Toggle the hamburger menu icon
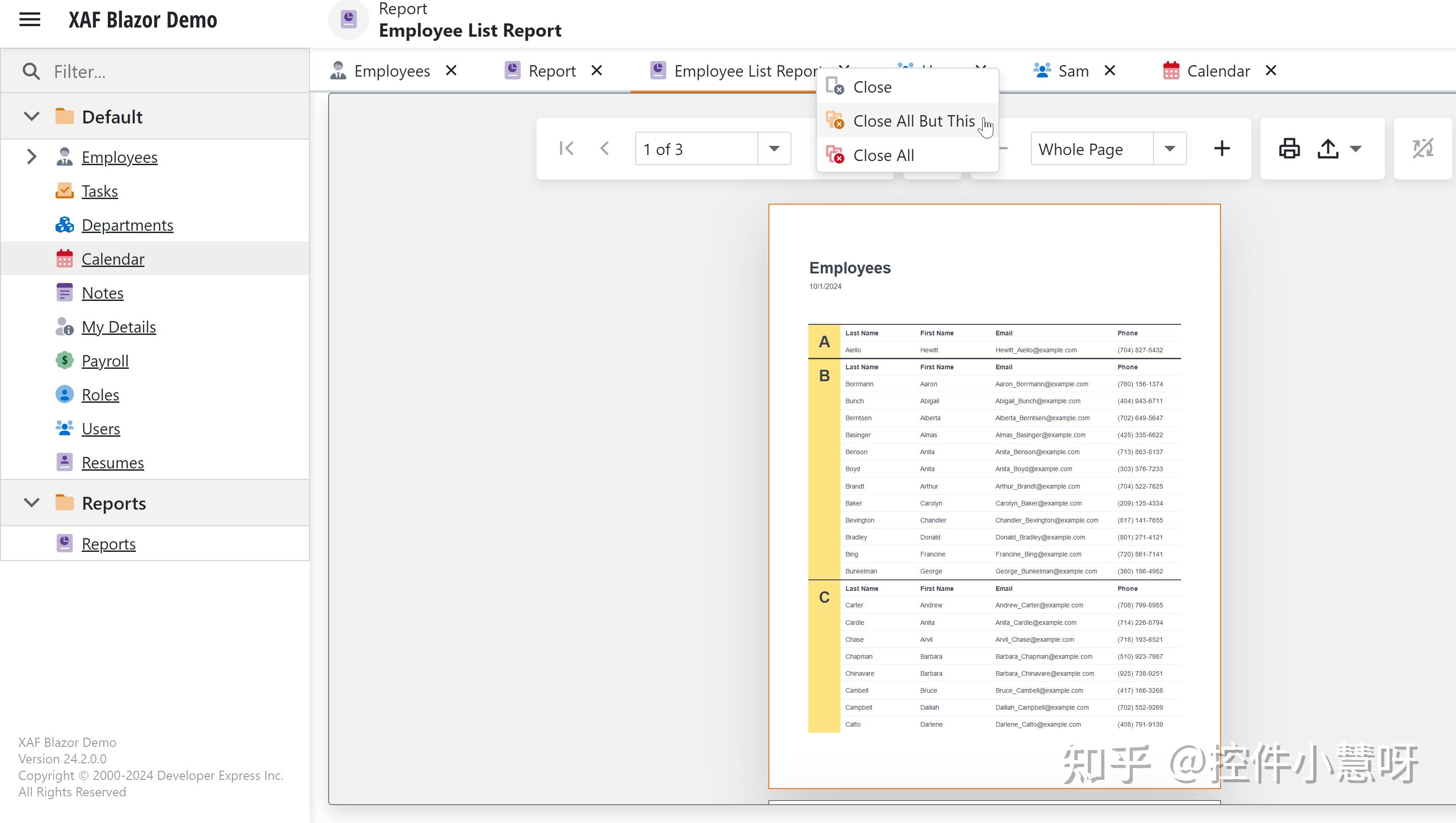This screenshot has width=1456, height=823. pos(29,19)
